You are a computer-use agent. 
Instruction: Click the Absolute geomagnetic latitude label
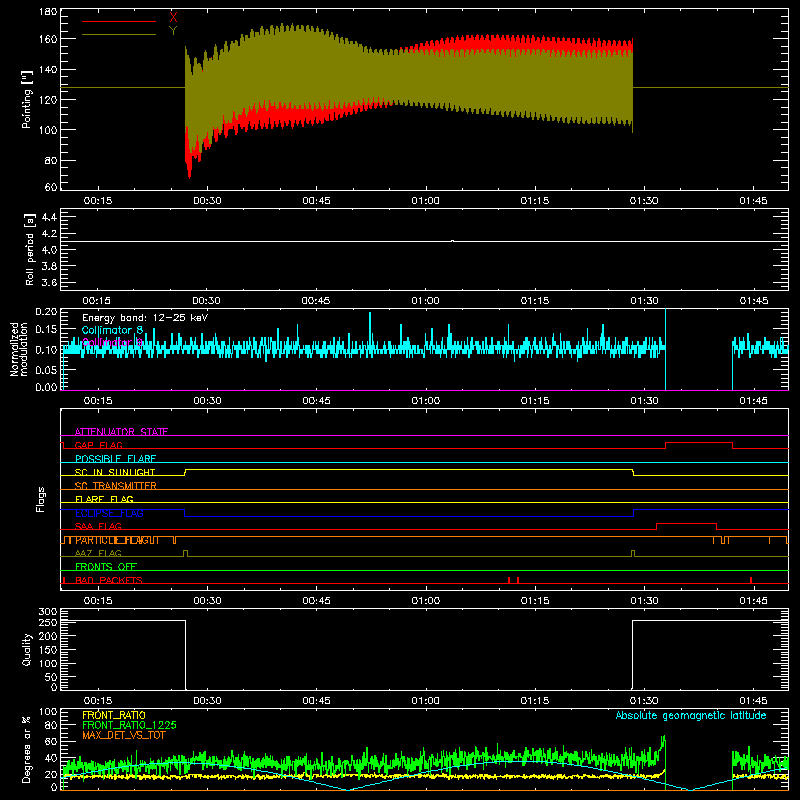(691, 715)
